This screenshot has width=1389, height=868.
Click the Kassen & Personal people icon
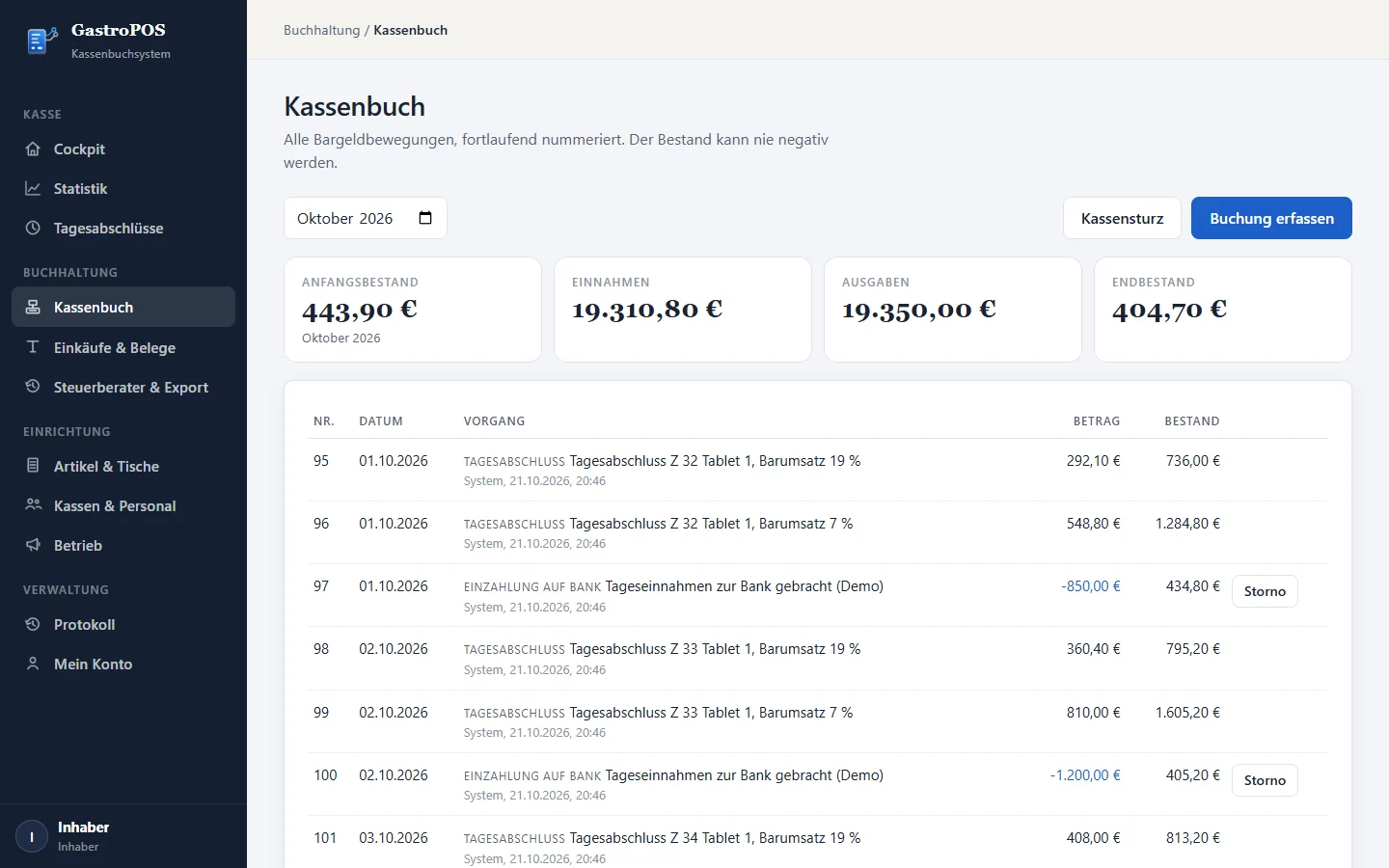pos(33,505)
